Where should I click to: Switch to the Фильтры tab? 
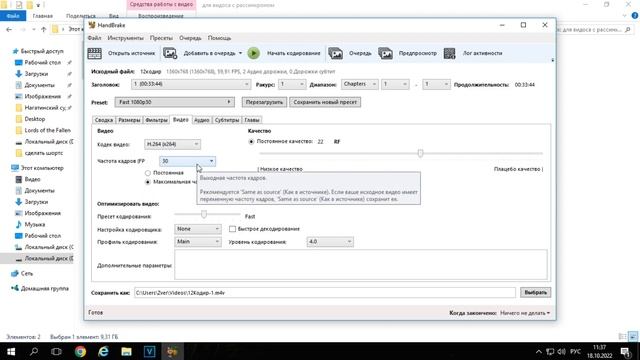coord(156,120)
